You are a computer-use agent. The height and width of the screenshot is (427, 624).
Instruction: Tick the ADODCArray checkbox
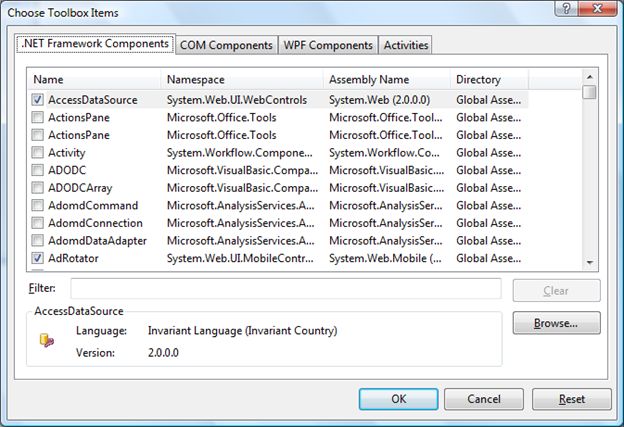tap(37, 187)
